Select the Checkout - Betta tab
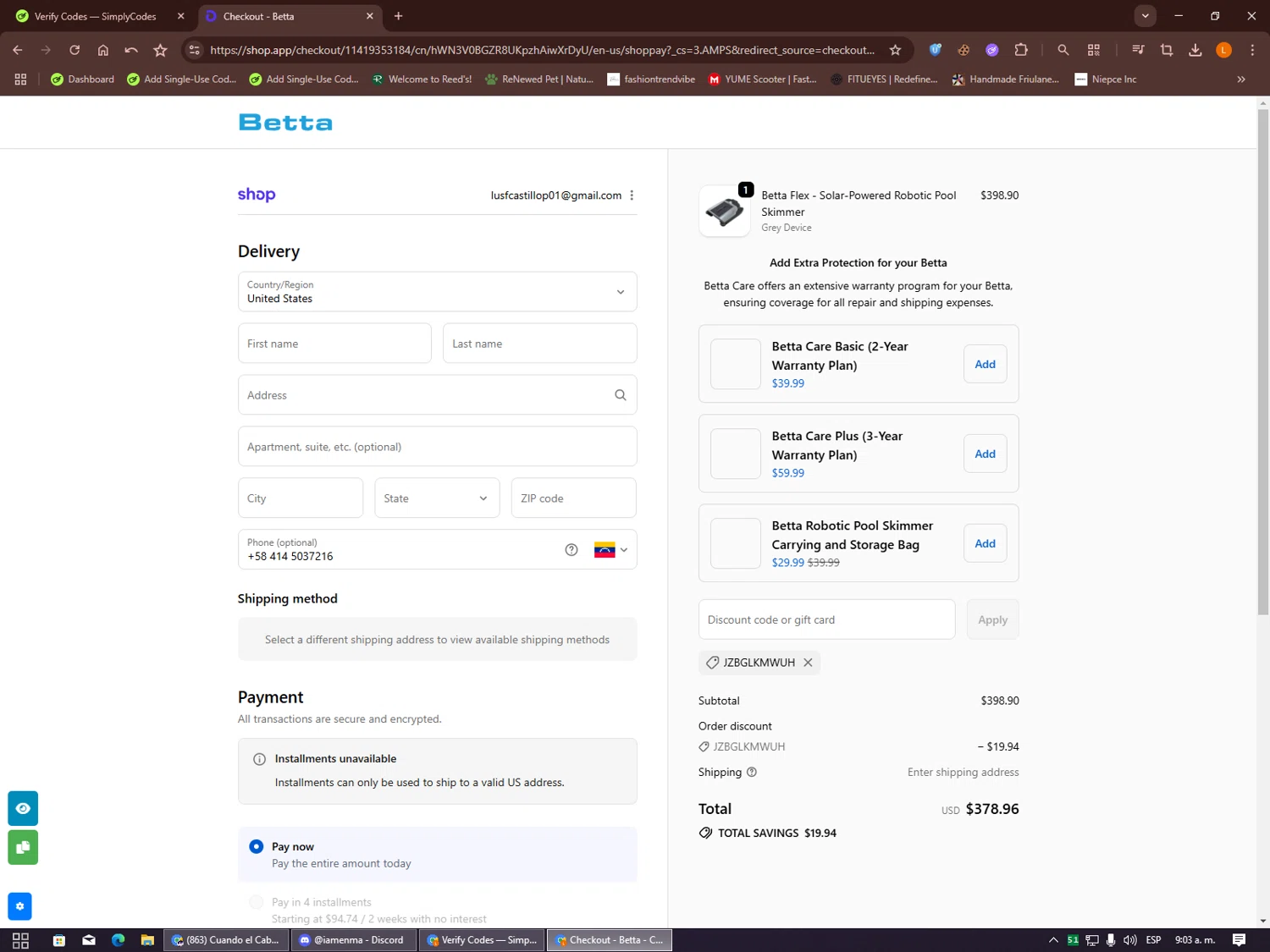The width and height of the screenshot is (1270, 952). [289, 16]
